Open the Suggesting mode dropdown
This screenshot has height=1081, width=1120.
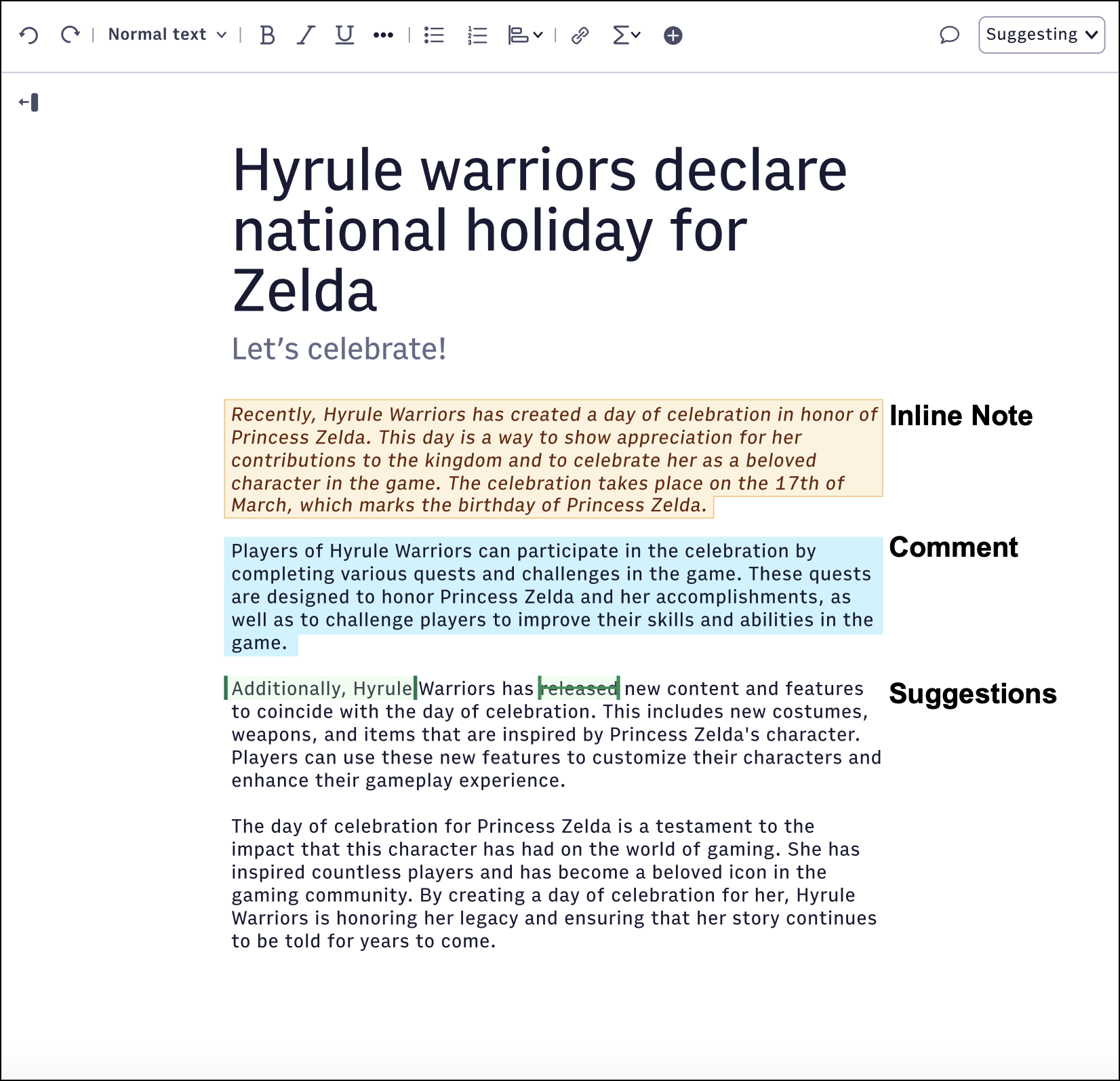(1041, 35)
